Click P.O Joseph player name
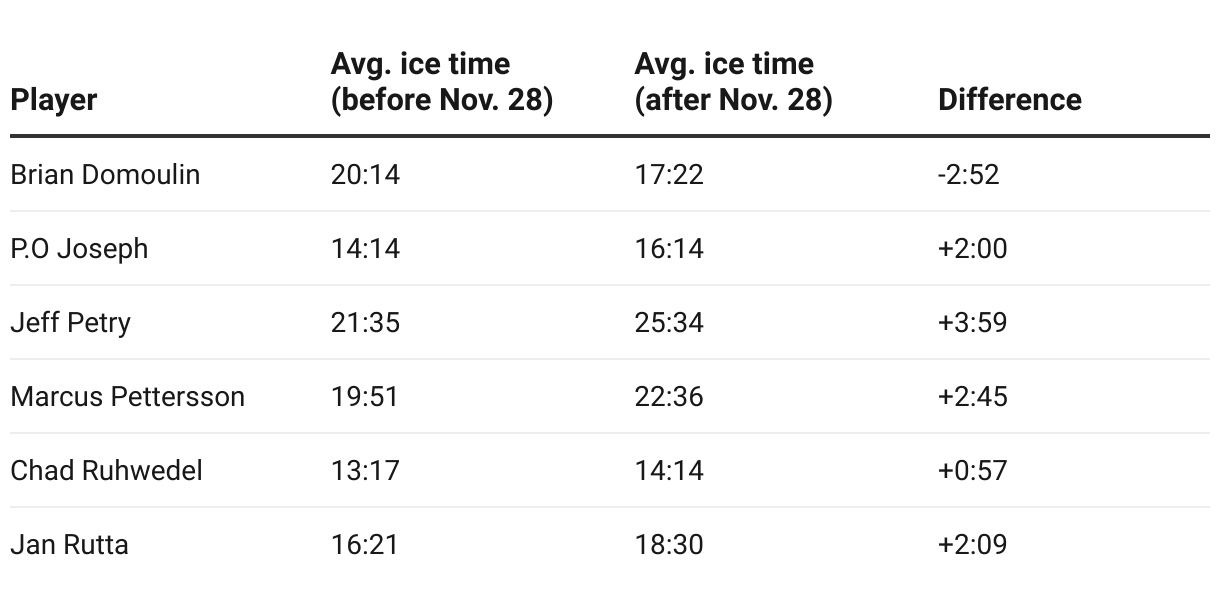The width and height of the screenshot is (1220, 590). [79, 248]
